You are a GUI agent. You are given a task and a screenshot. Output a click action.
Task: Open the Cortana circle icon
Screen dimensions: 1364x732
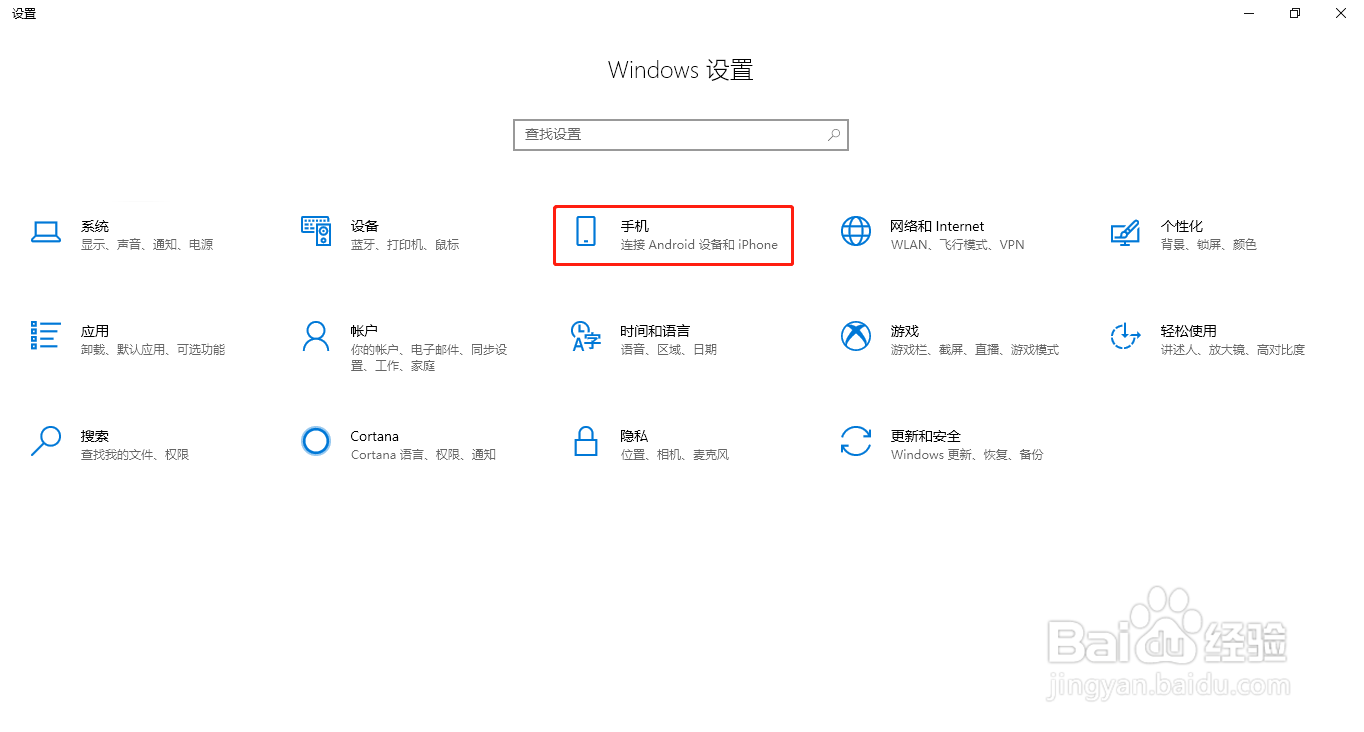(x=316, y=441)
